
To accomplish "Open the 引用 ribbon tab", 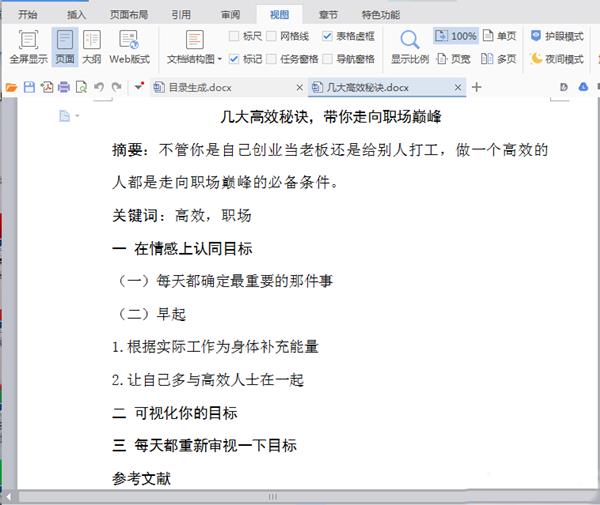I will tap(181, 15).
